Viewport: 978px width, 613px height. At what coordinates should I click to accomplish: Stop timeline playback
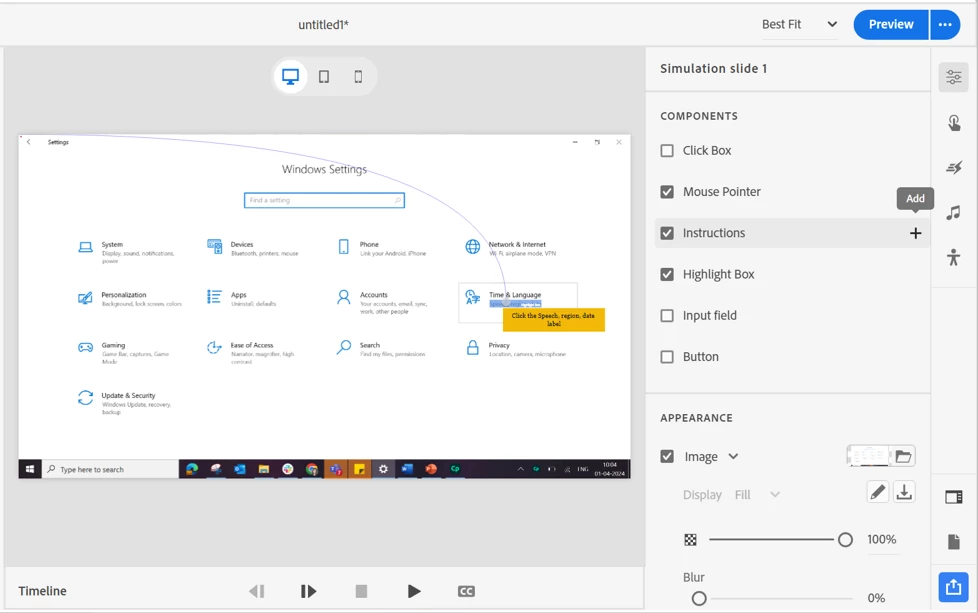(x=361, y=591)
